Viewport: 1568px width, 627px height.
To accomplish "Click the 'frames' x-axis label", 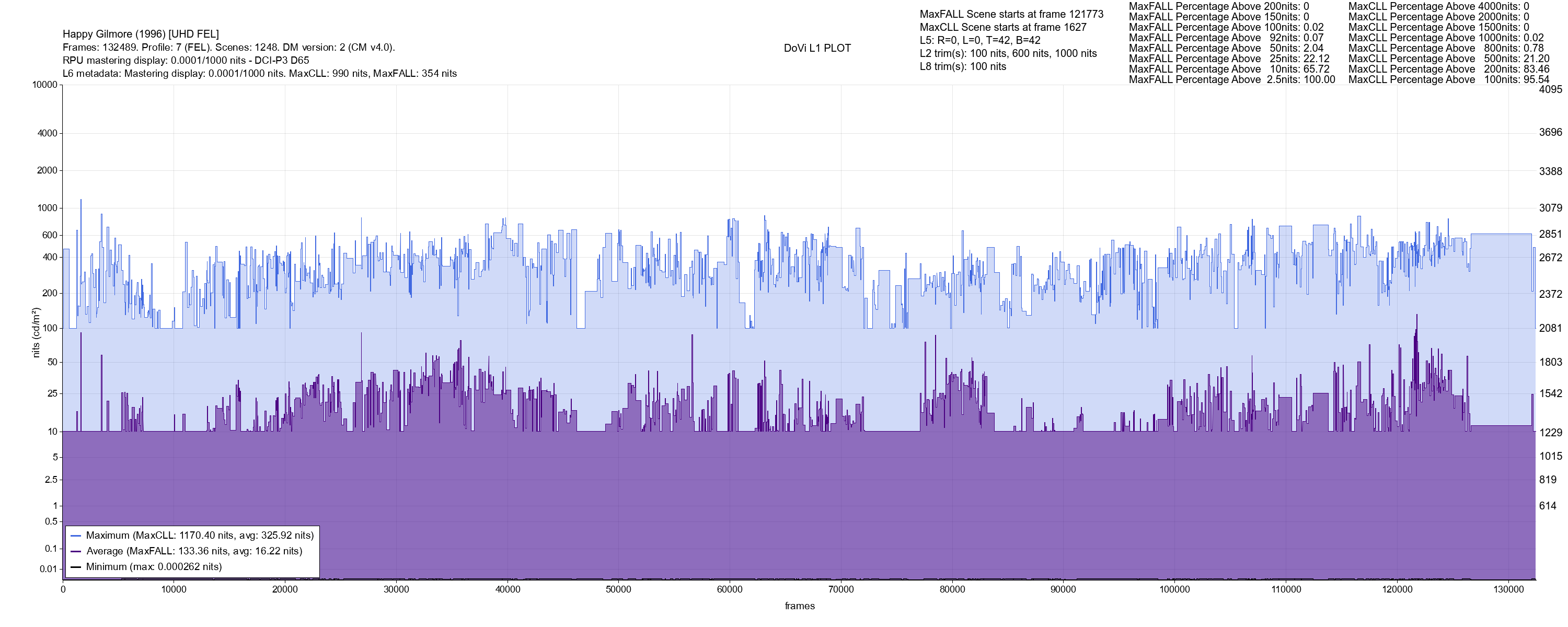I will point(799,606).
